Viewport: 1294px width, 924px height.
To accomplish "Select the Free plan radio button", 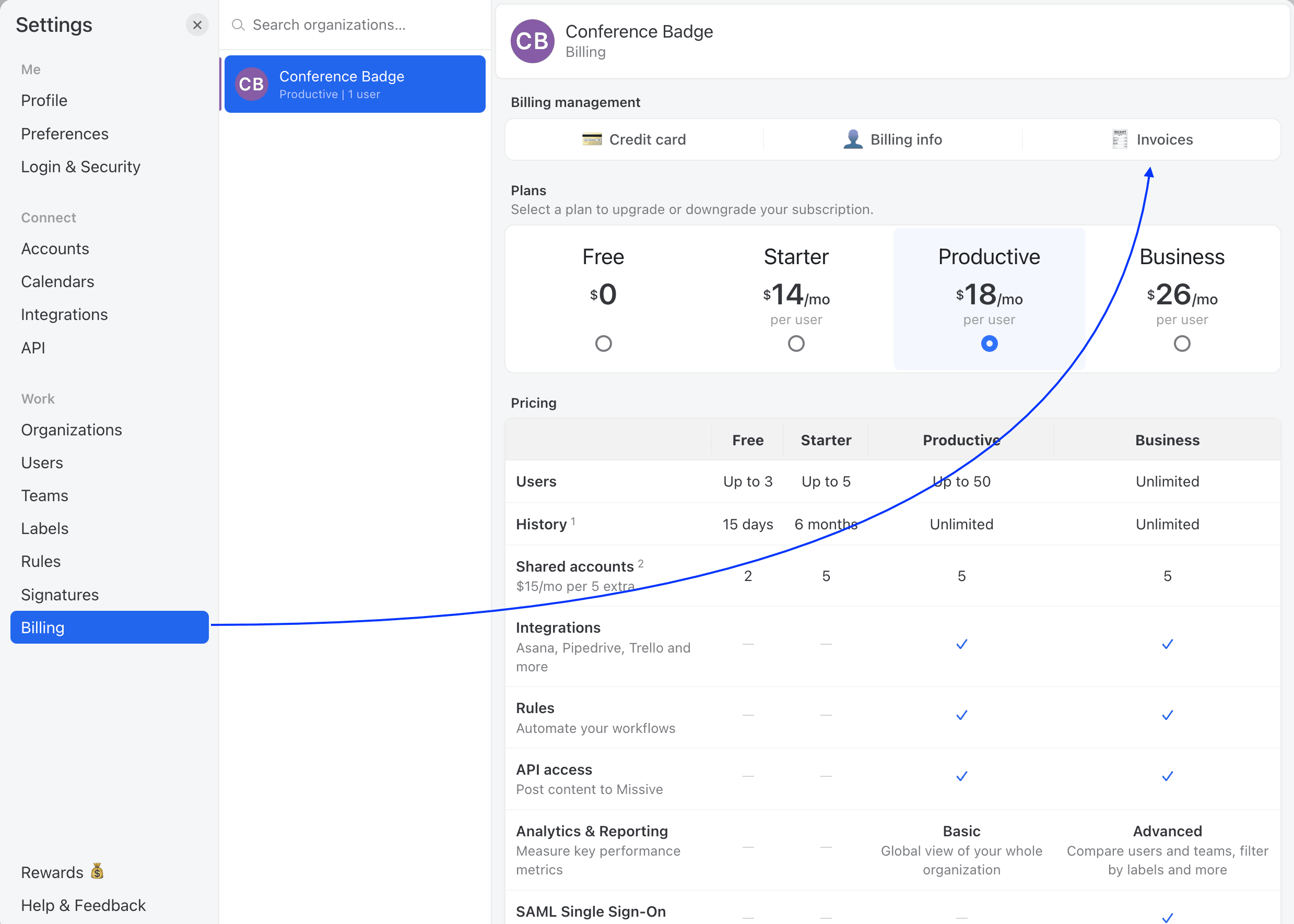I will [603, 343].
